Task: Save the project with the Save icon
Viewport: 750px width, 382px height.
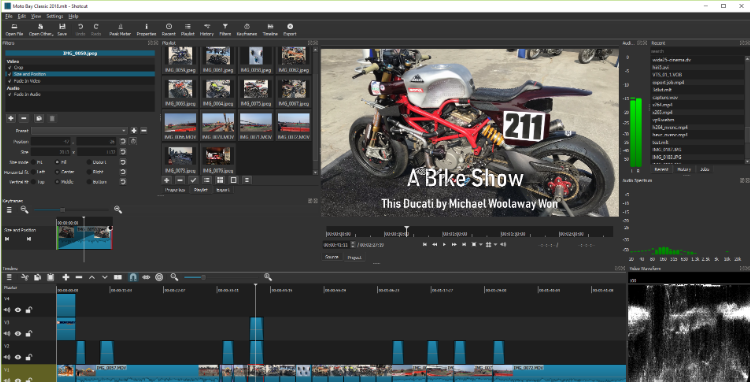Action: point(62,30)
